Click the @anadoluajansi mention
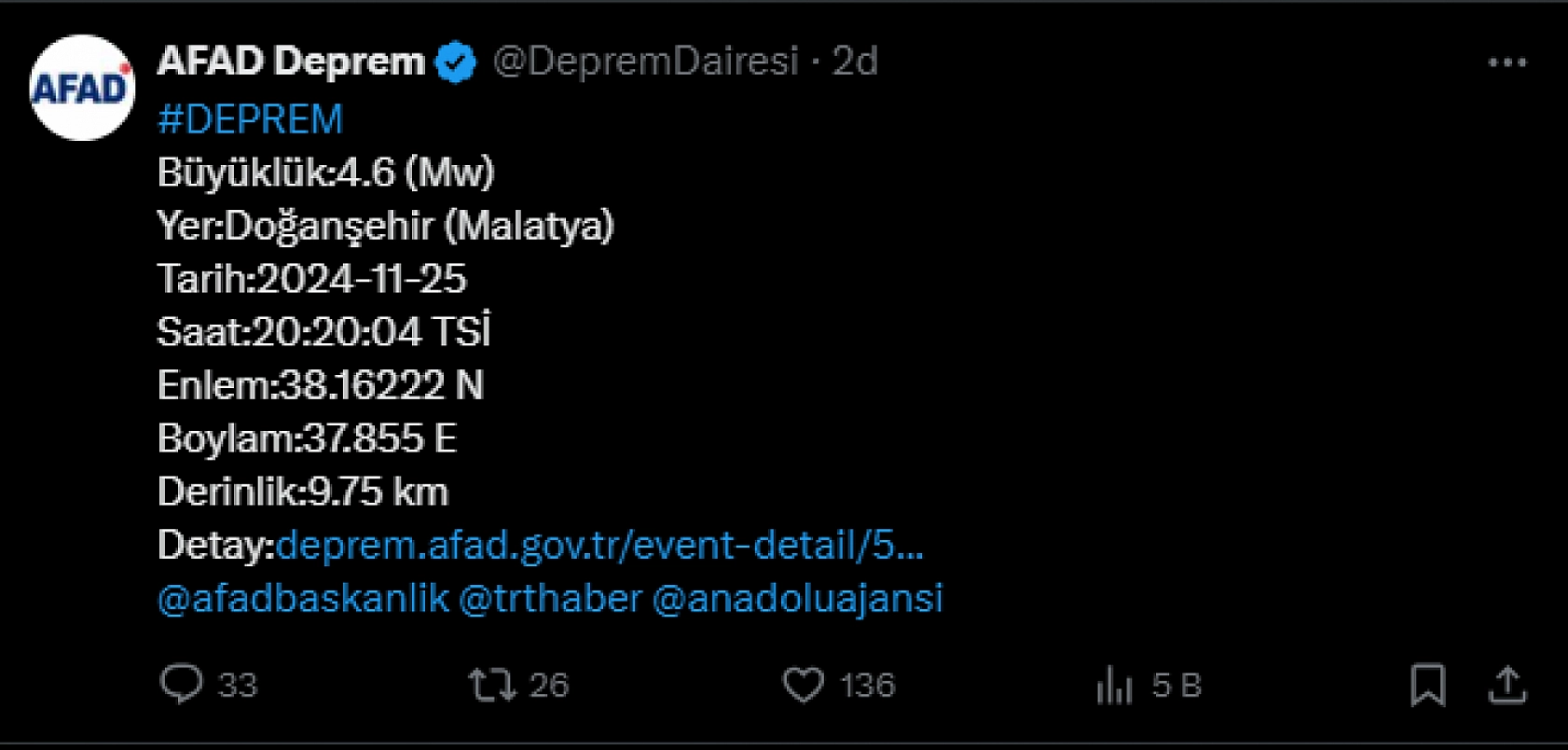 click(x=800, y=599)
